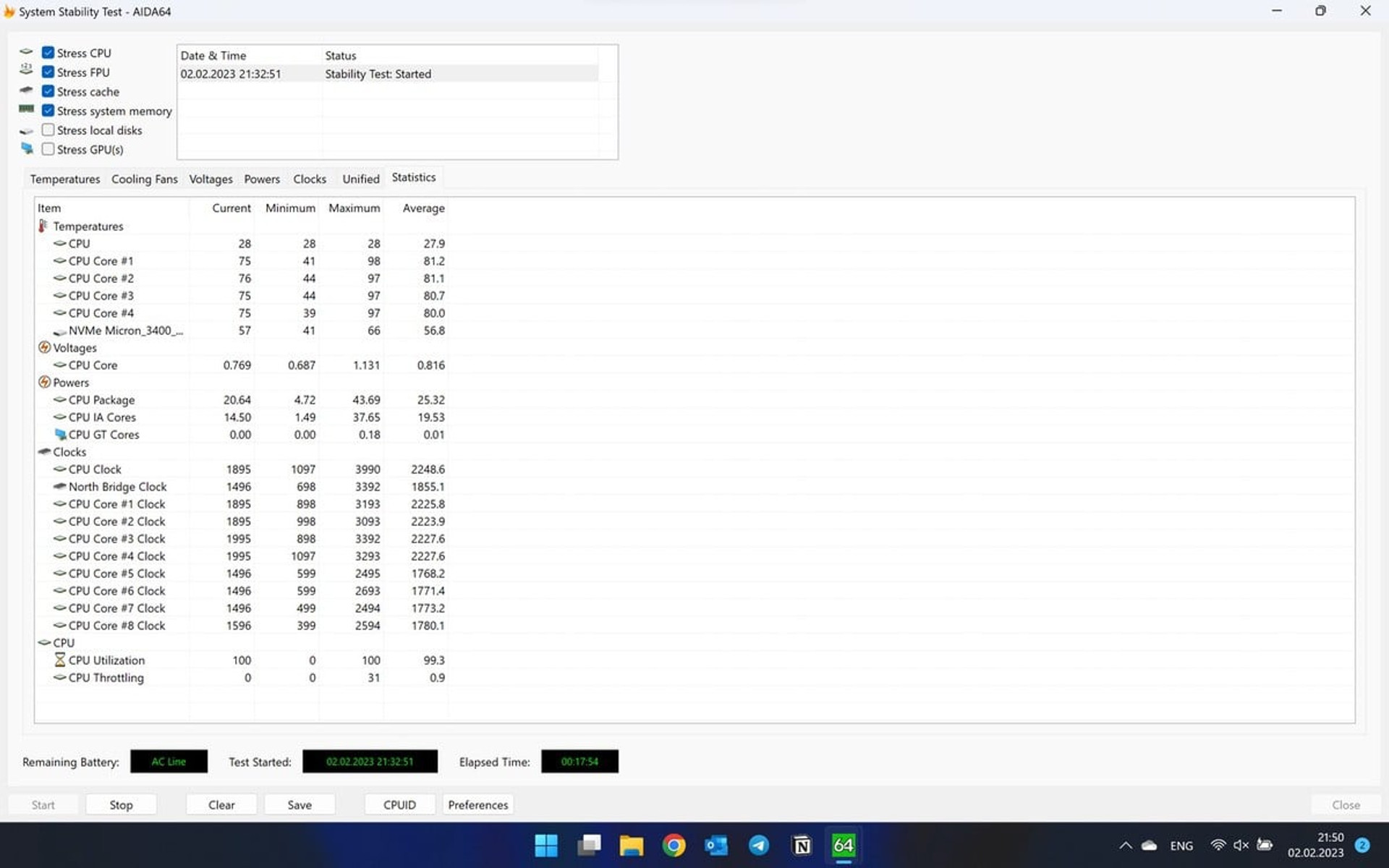Click the AIDA64 taskbar icon
Viewport: 1389px width, 868px height.
844,845
